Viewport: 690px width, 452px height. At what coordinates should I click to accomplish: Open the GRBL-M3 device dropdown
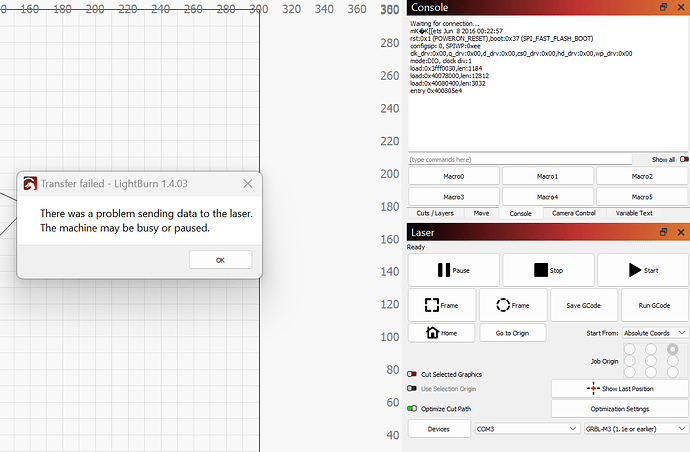pos(636,428)
